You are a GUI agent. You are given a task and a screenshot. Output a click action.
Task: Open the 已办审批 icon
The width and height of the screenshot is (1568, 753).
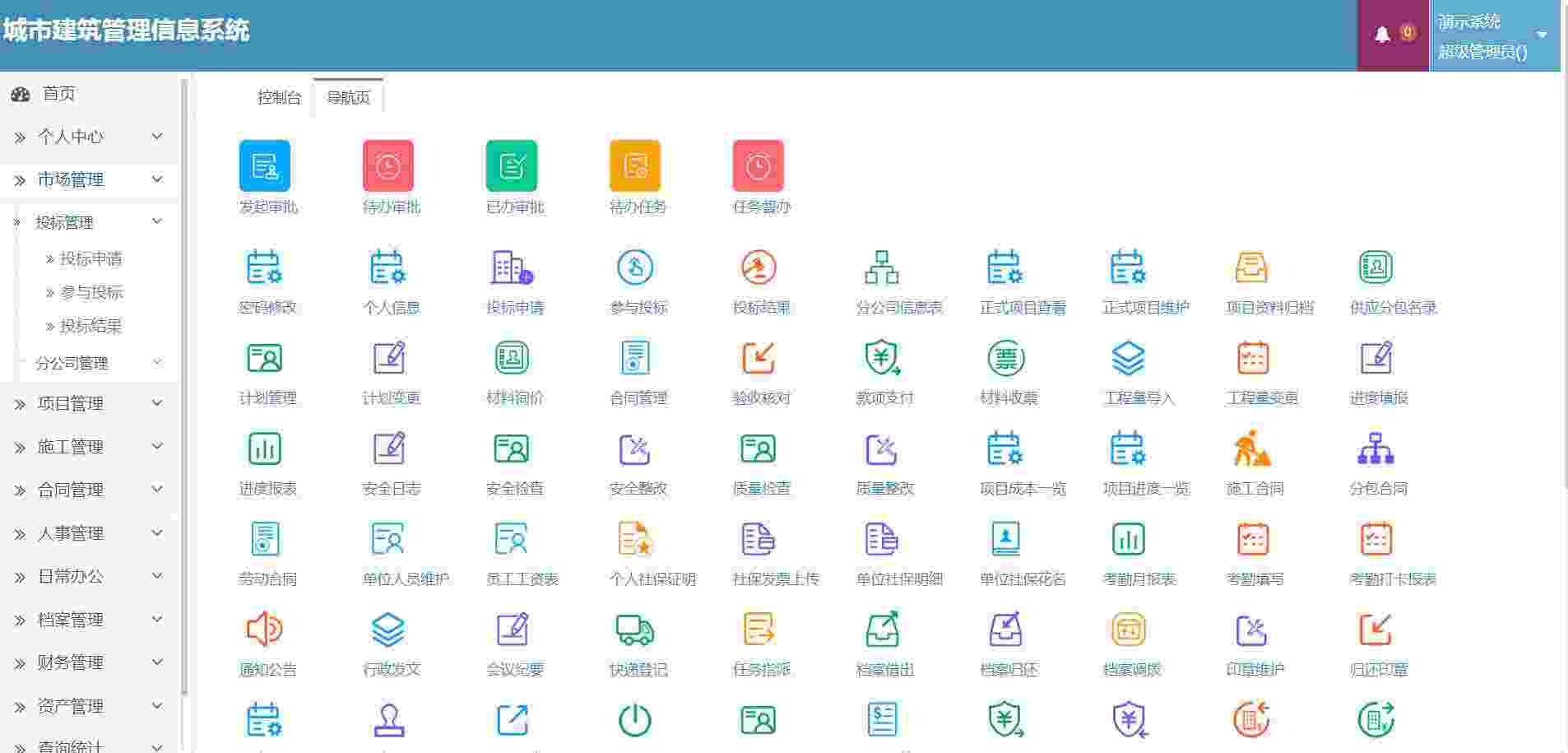coord(511,165)
